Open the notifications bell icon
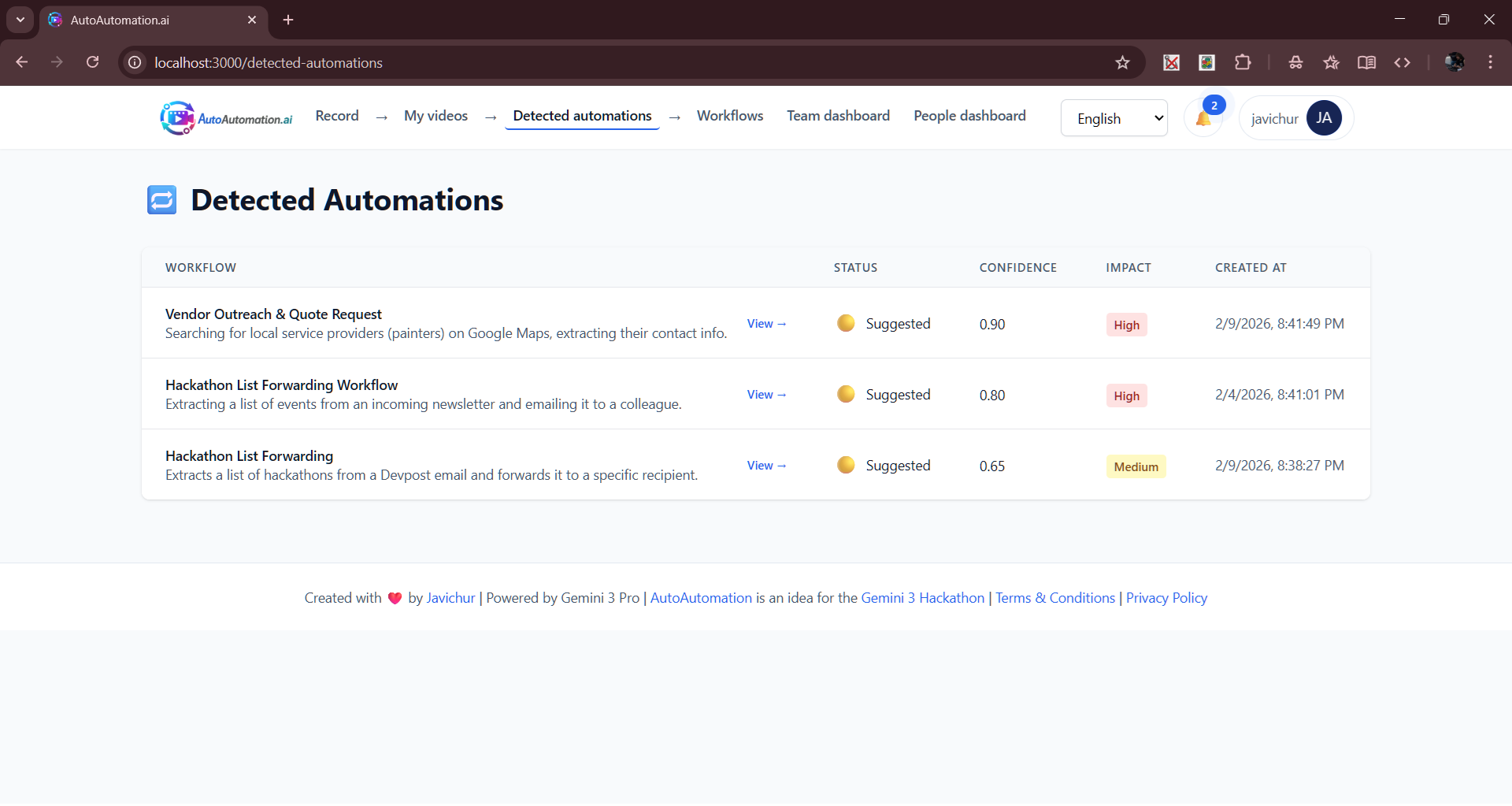 (x=1203, y=118)
